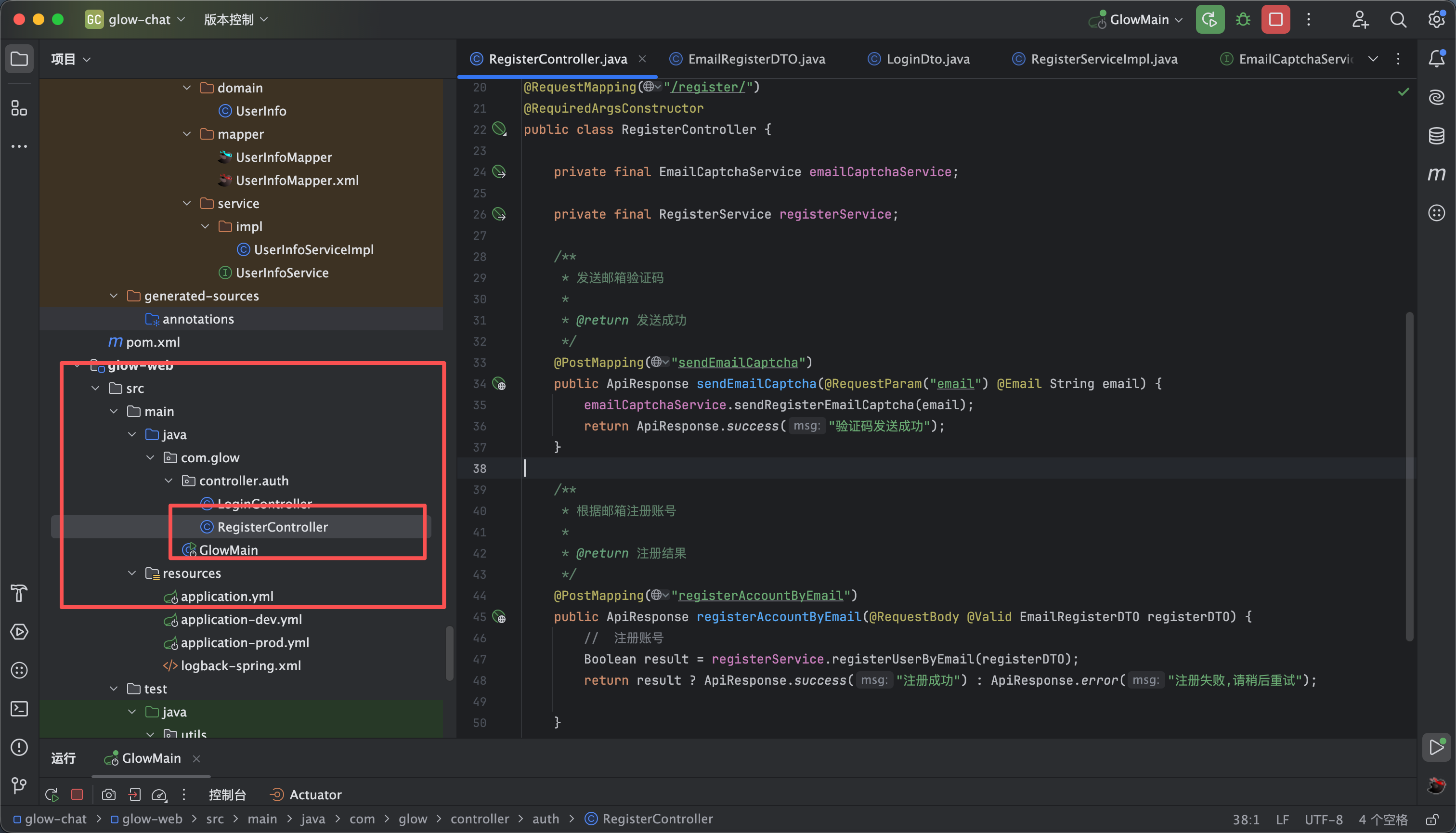This screenshot has height=833, width=1456.
Task: Click the Search Everywhere magnifier icon
Action: pos(1398,19)
